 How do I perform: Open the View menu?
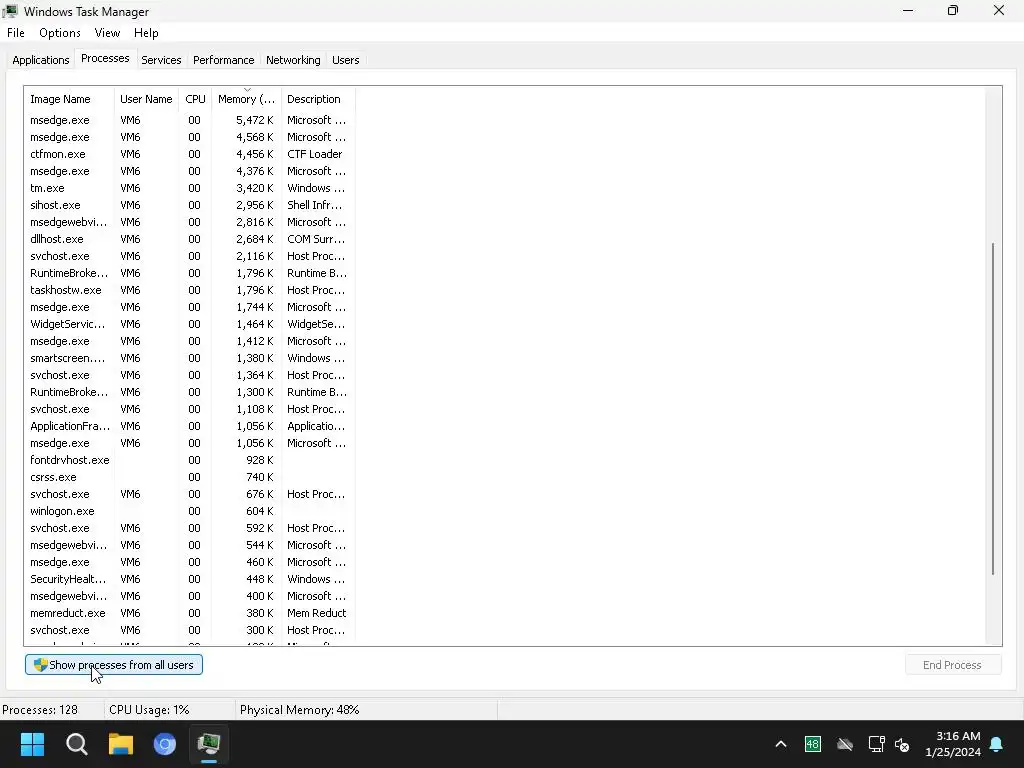click(x=107, y=33)
